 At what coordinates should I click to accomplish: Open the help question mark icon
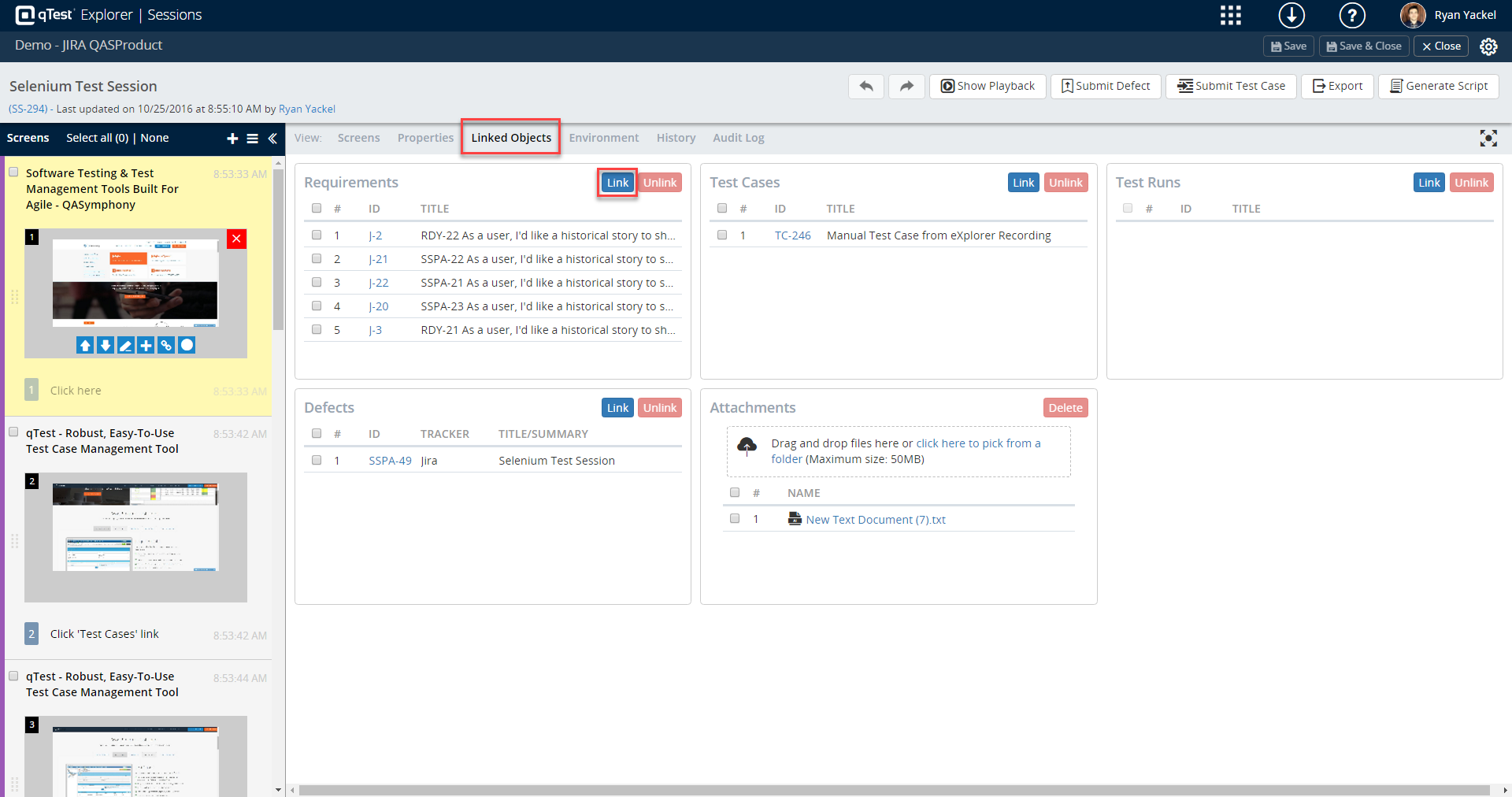click(1352, 15)
